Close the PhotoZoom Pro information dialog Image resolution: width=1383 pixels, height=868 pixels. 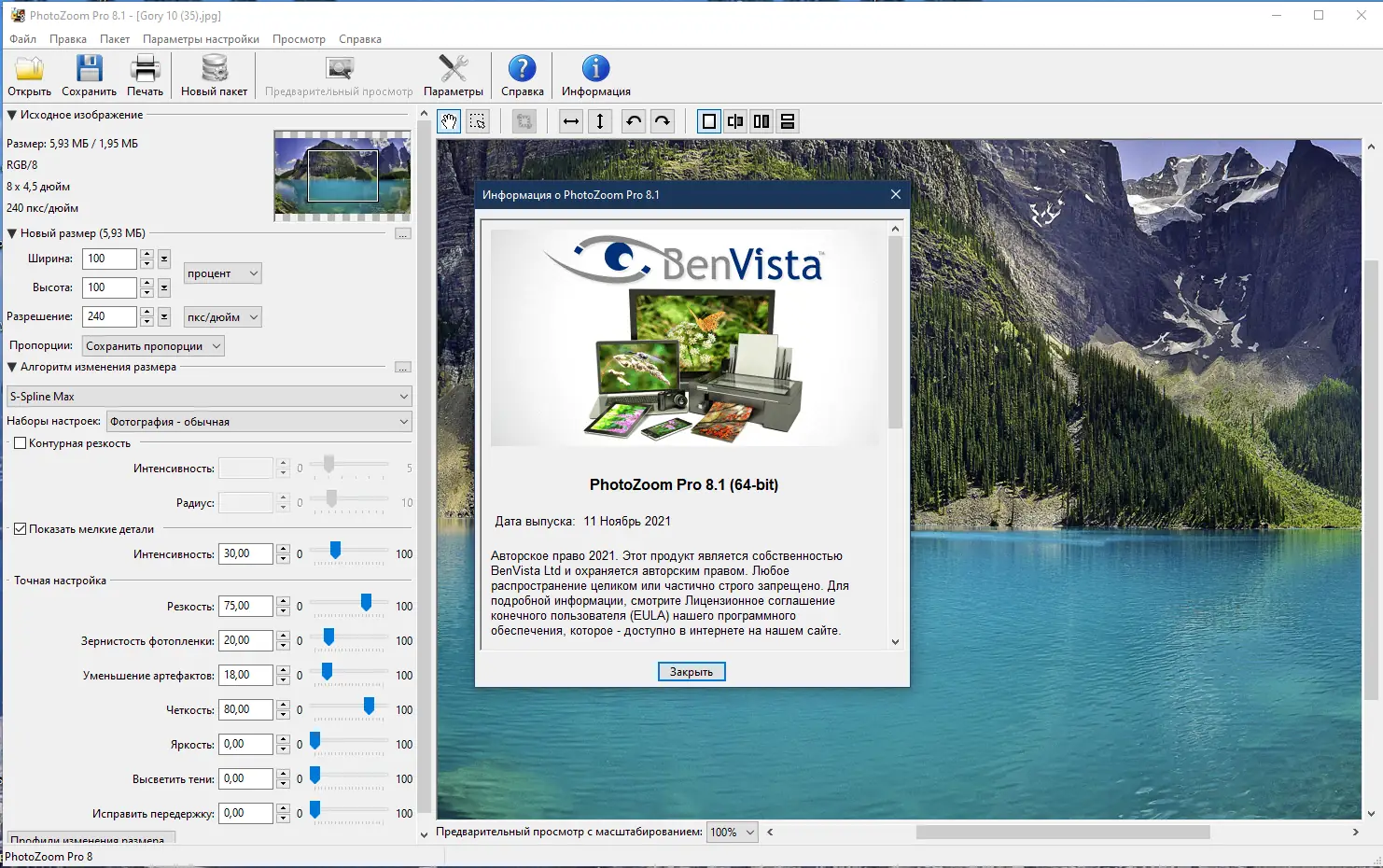point(691,671)
